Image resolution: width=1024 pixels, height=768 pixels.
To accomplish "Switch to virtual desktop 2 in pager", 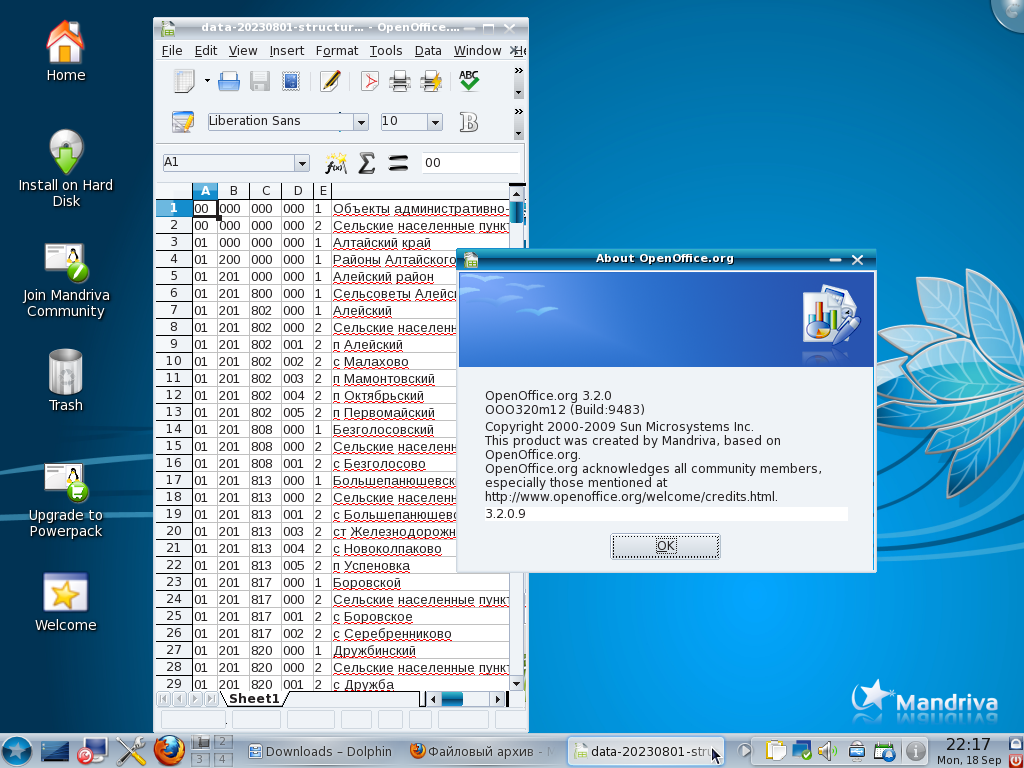I will pos(223,742).
